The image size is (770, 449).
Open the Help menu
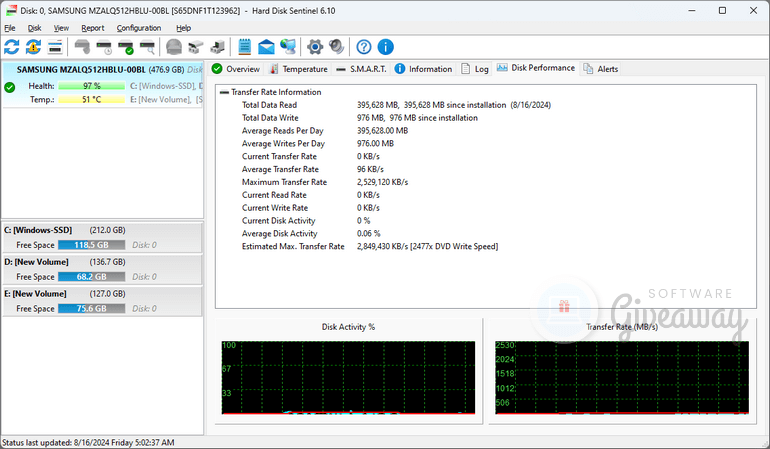pyautogui.click(x=184, y=28)
